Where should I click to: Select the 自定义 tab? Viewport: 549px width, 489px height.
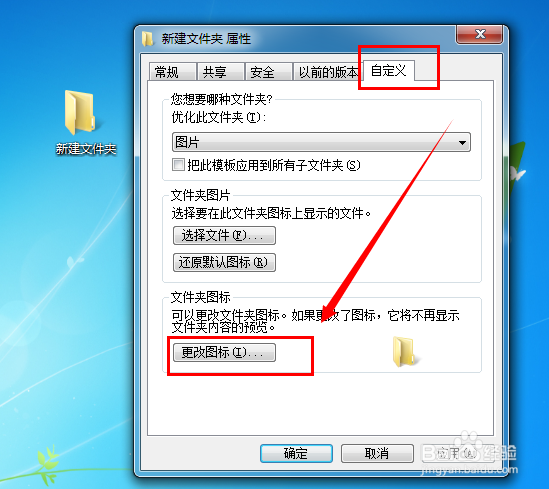click(389, 71)
